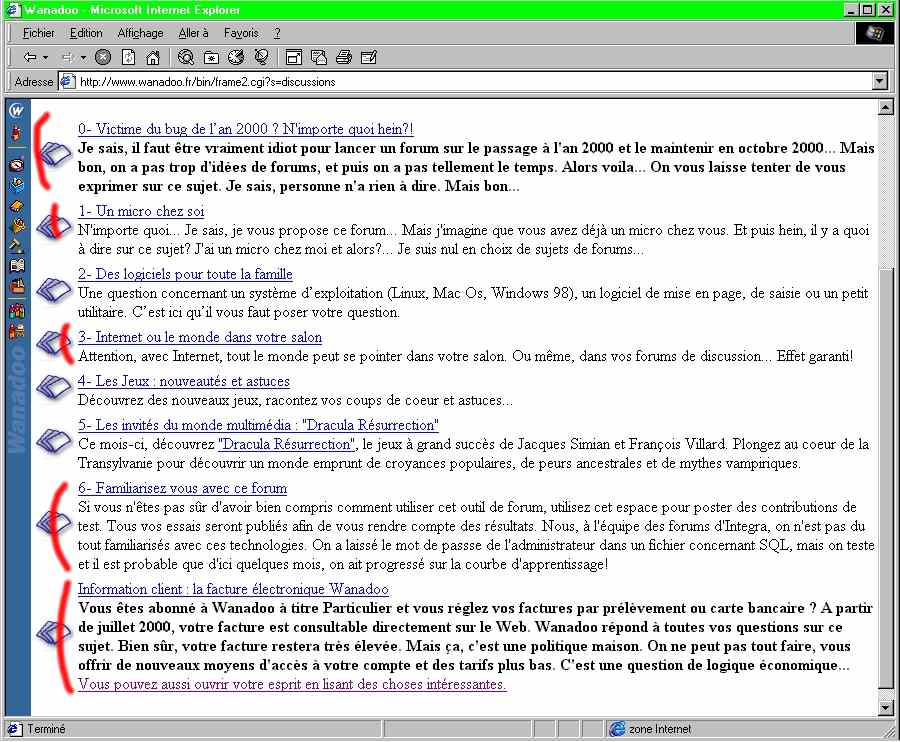The width and height of the screenshot is (900, 742).
Task: Click the Edit page toolbar button
Action: [368, 57]
